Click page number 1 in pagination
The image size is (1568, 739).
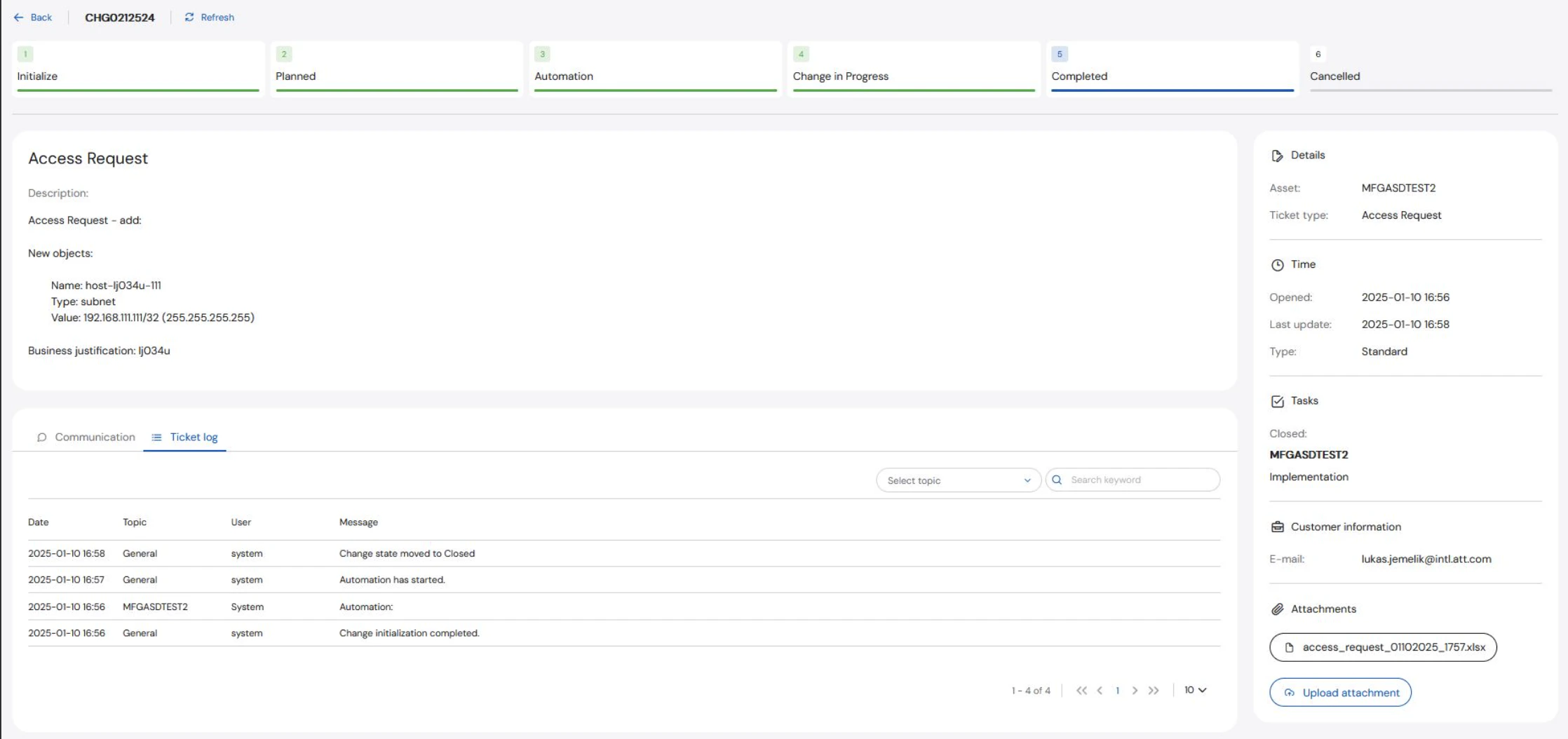1117,691
